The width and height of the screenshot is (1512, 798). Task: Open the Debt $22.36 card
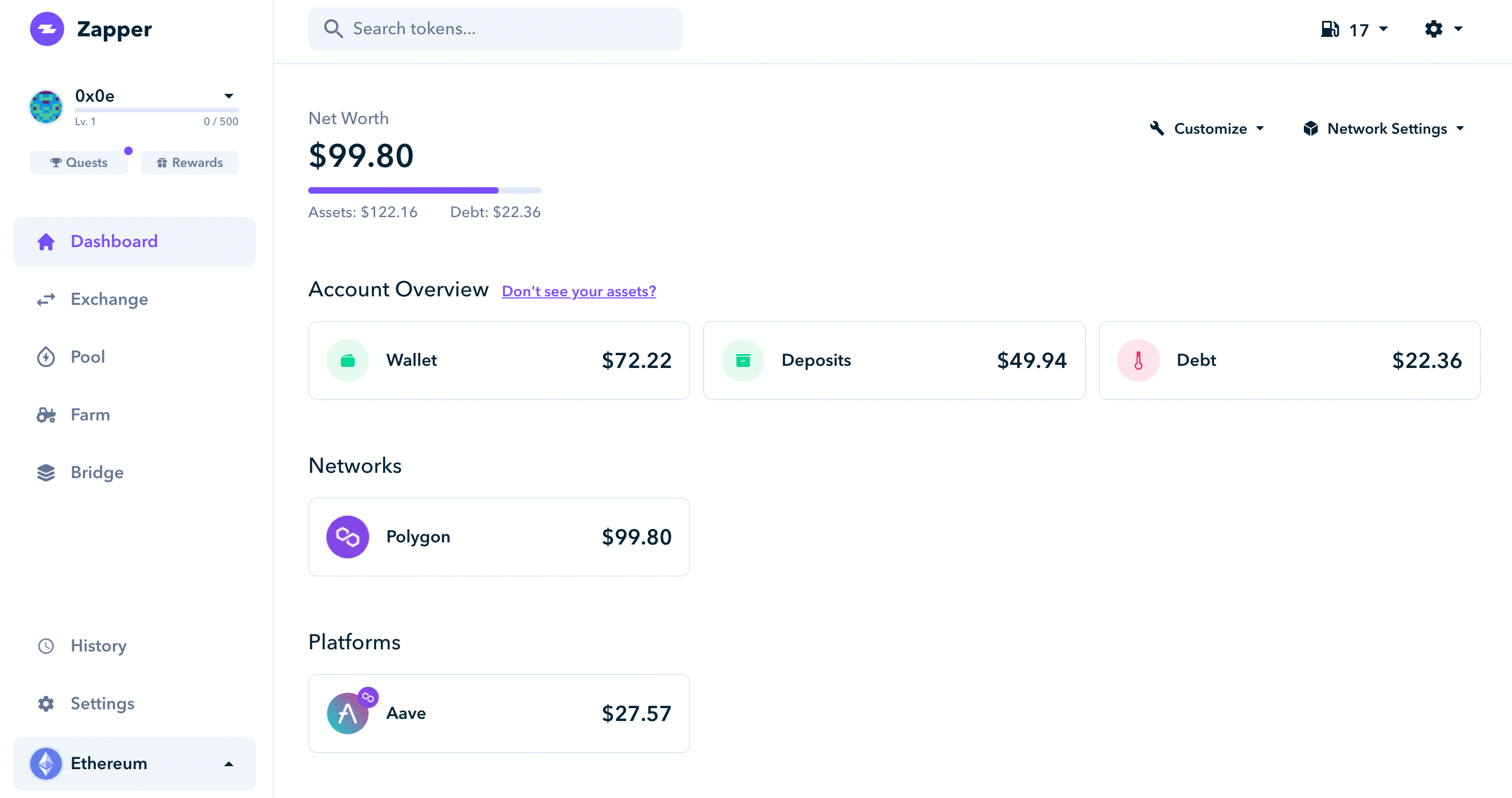(1289, 360)
